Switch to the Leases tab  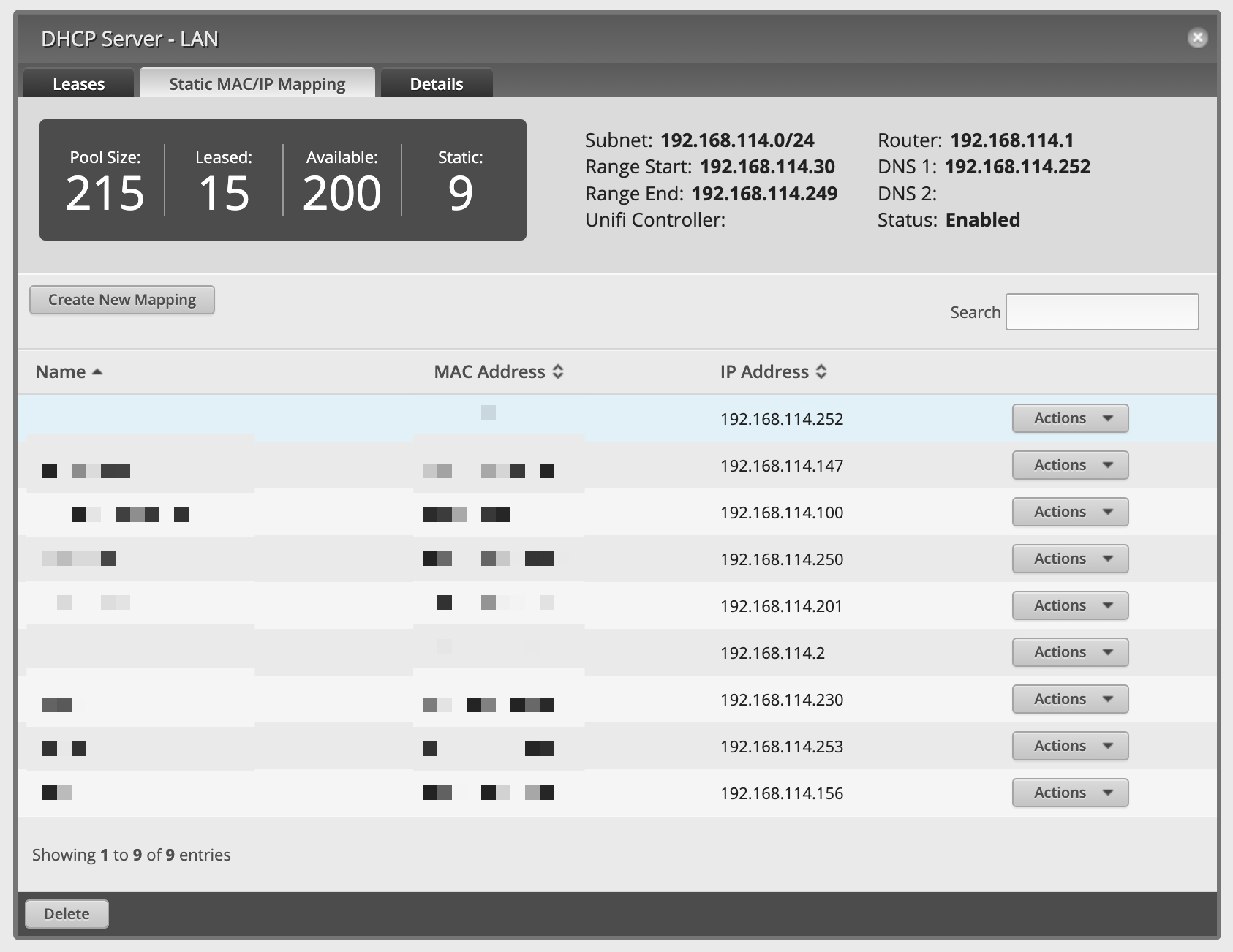[x=78, y=84]
